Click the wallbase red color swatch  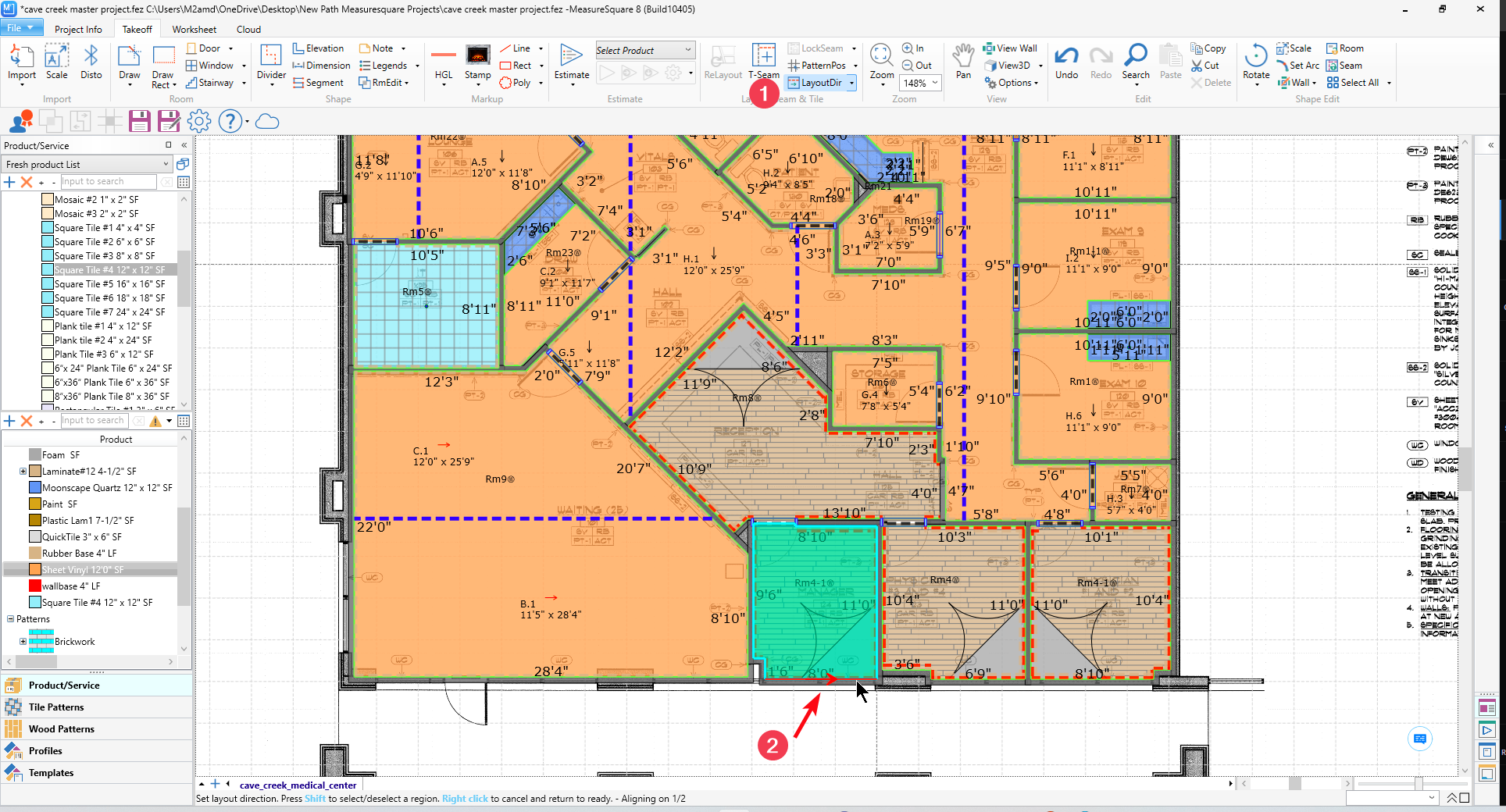35,586
